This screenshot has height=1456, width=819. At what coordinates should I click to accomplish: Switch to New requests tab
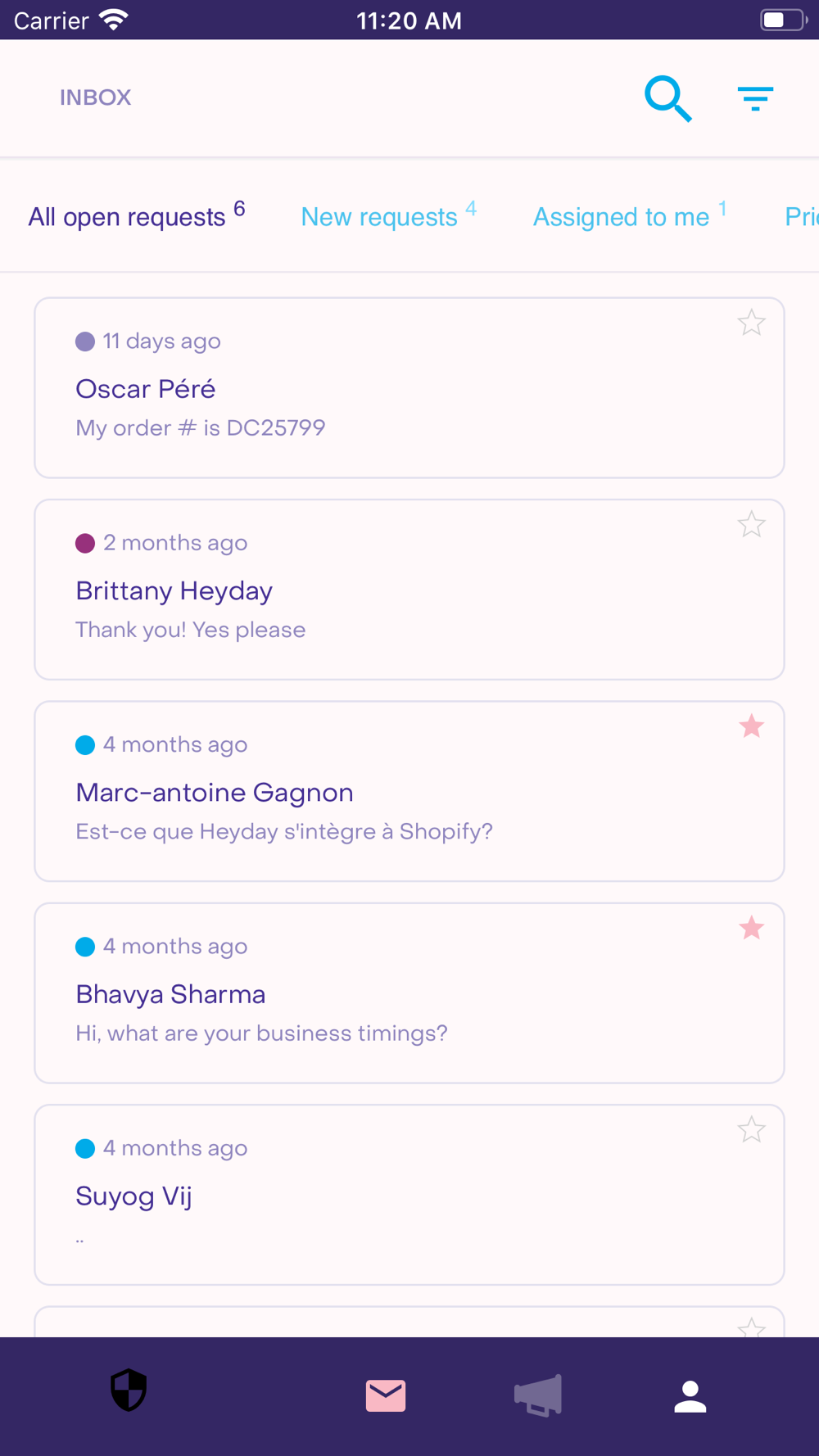(x=388, y=215)
